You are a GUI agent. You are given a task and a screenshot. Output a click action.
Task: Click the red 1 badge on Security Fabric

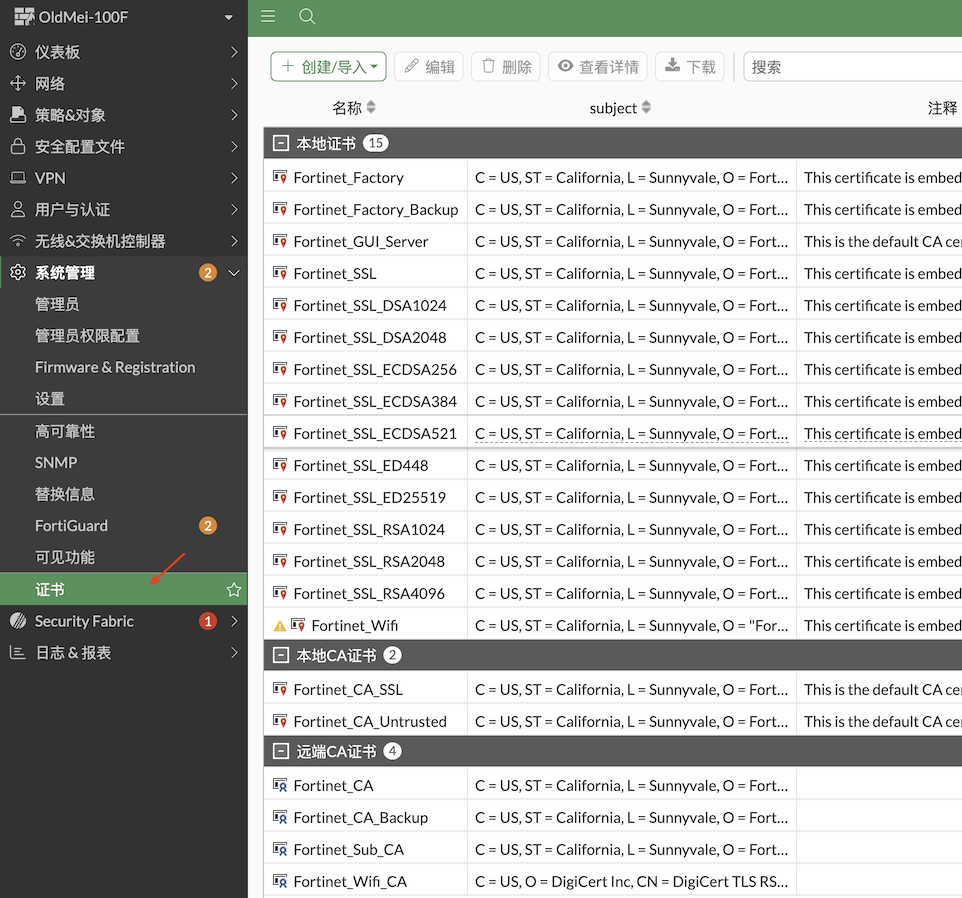[208, 621]
